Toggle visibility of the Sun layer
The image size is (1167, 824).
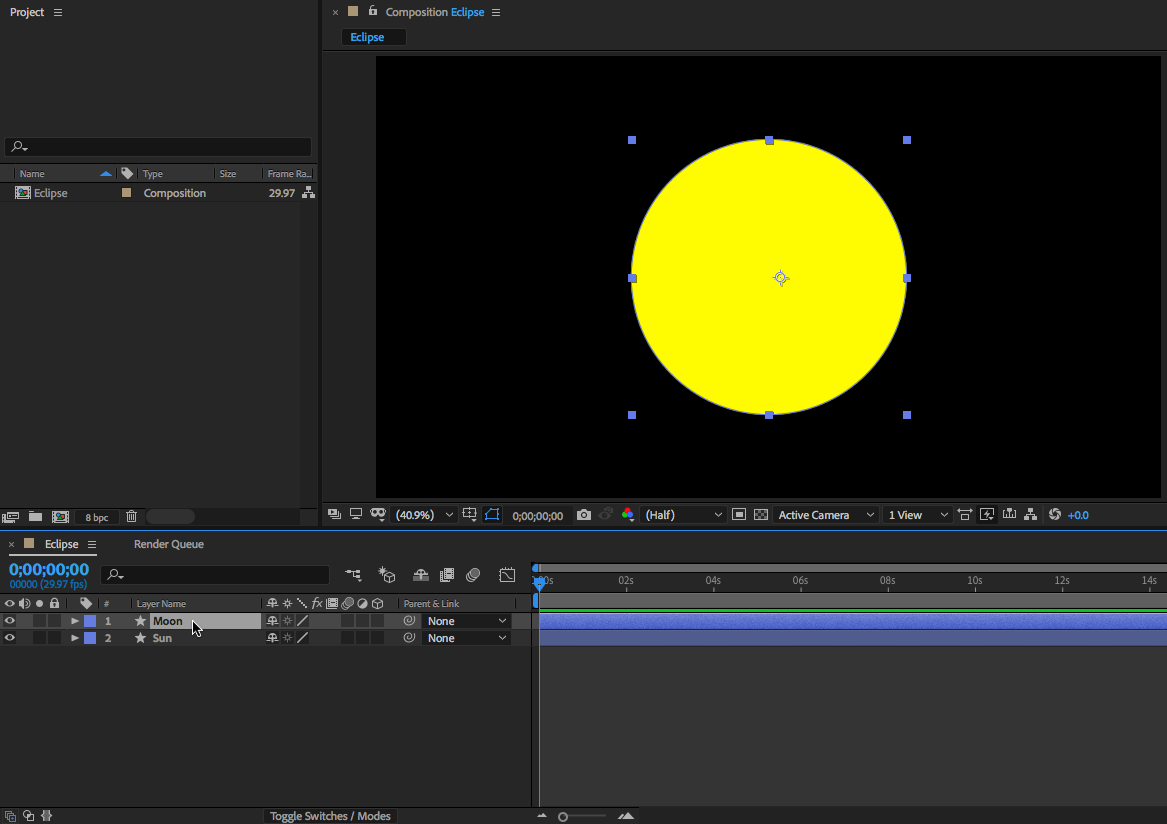tap(10, 638)
